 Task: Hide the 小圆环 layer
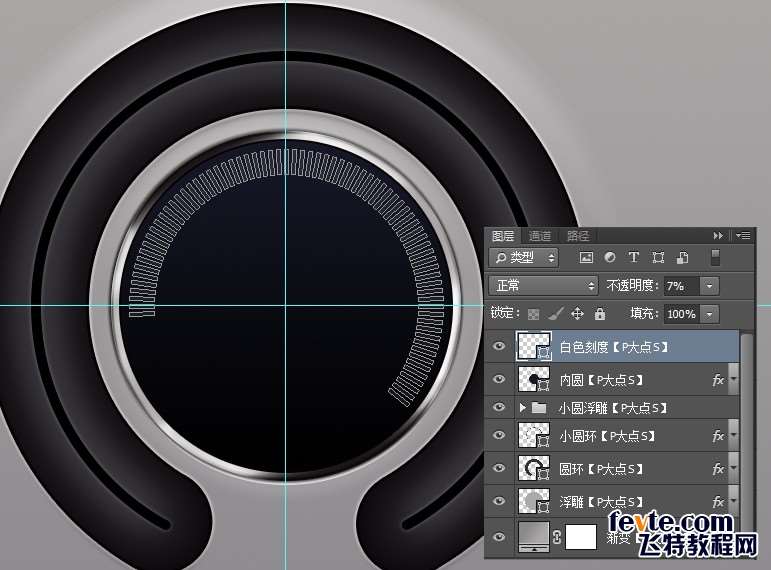tap(499, 435)
